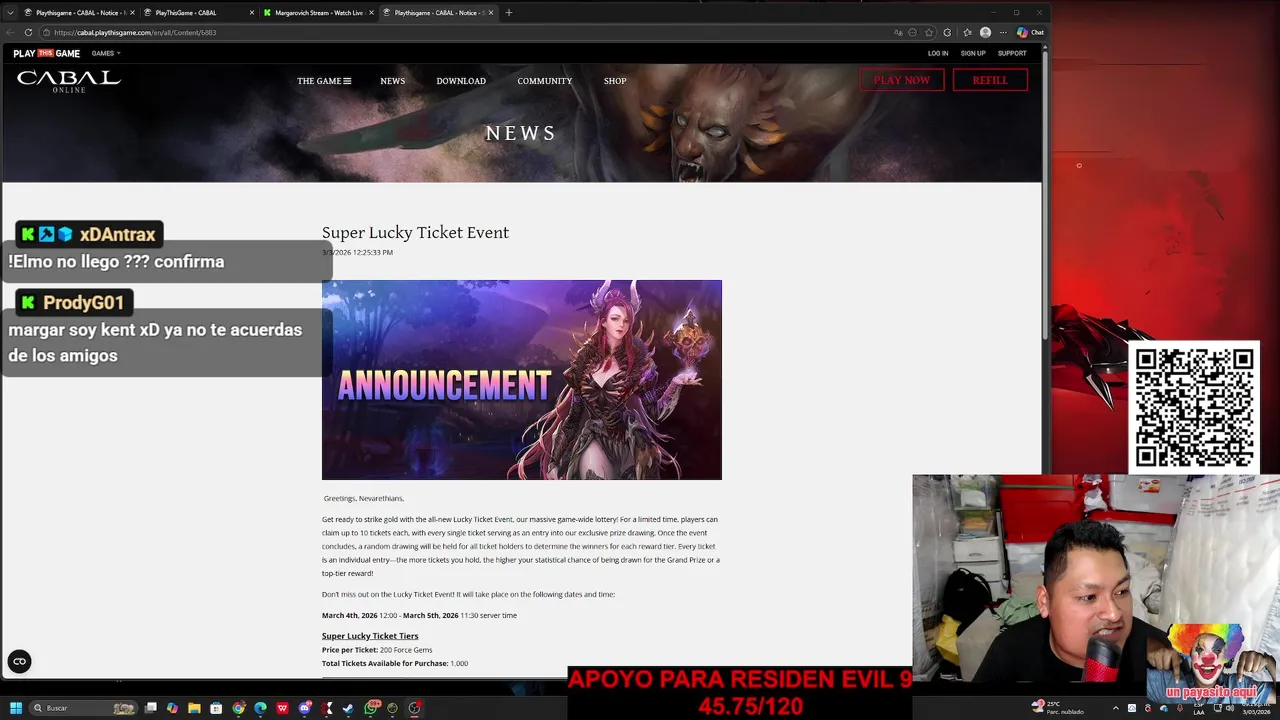Click the microphone tray icon
Image resolution: width=1280 pixels, height=720 pixels.
[1180, 708]
